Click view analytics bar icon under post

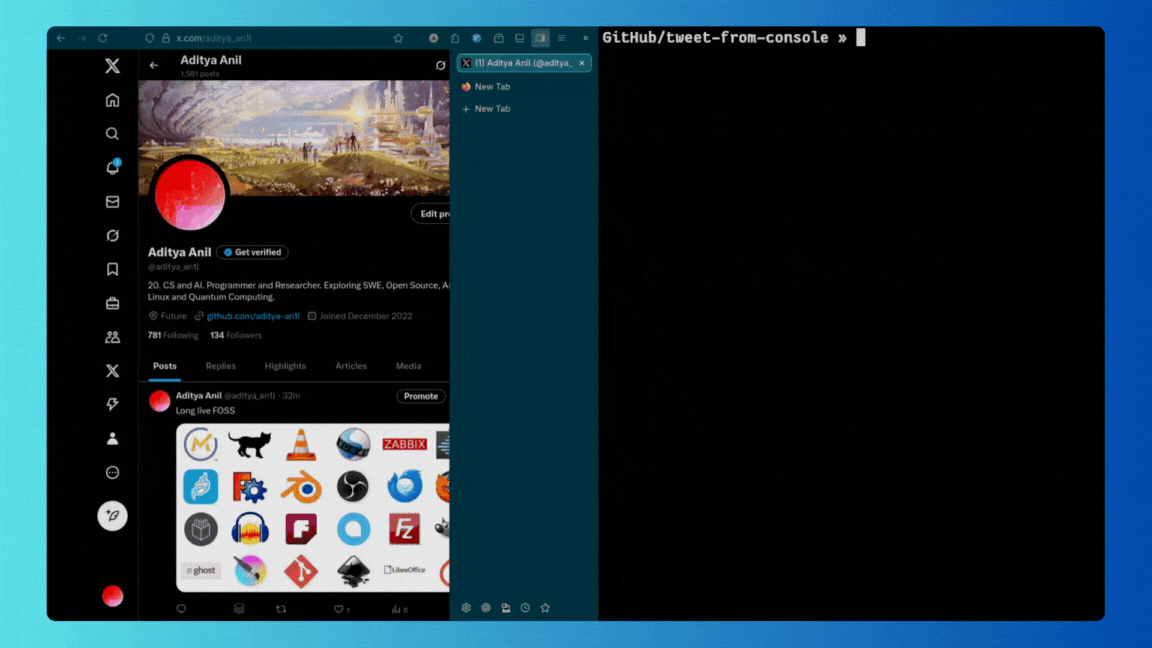(x=396, y=608)
